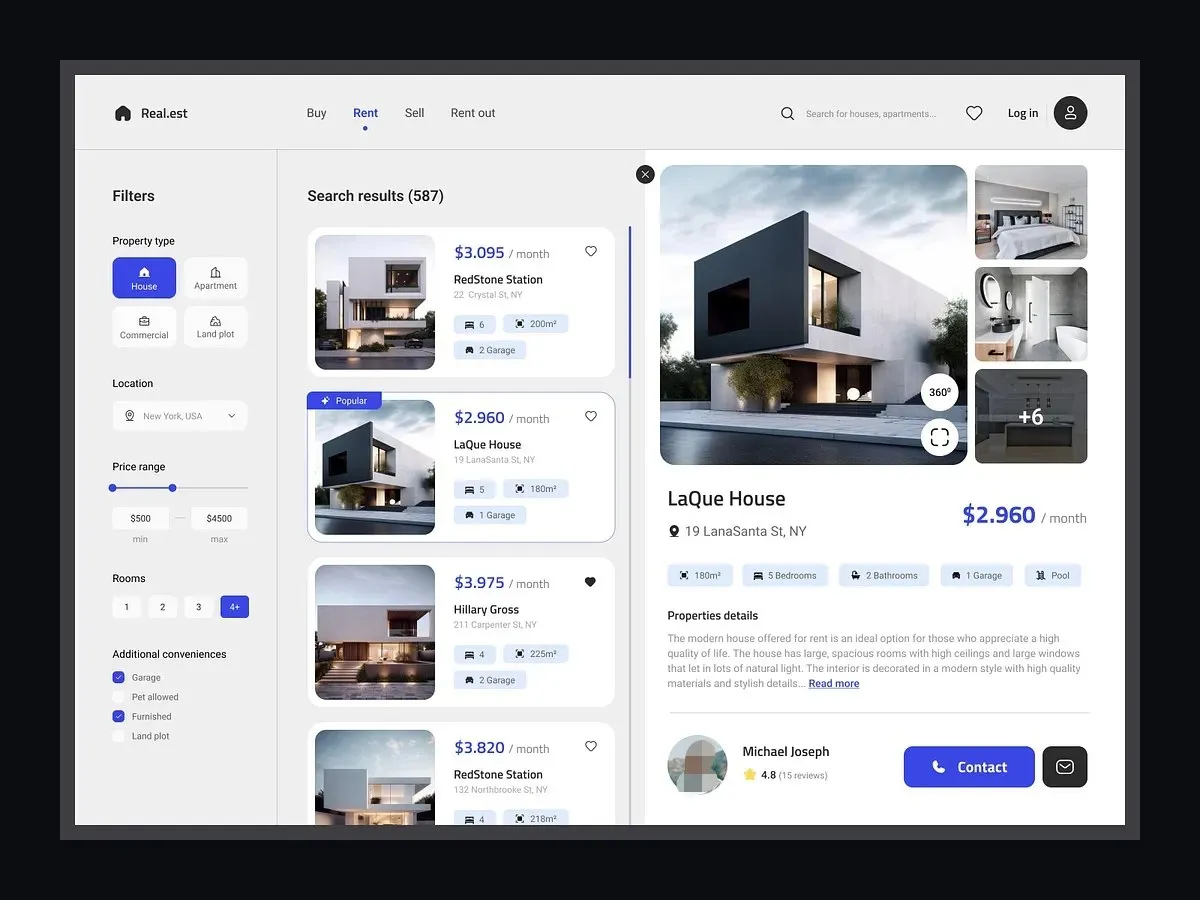Screen dimensions: 1200x900
Task: Select the Commercial property type
Action: coord(144,327)
